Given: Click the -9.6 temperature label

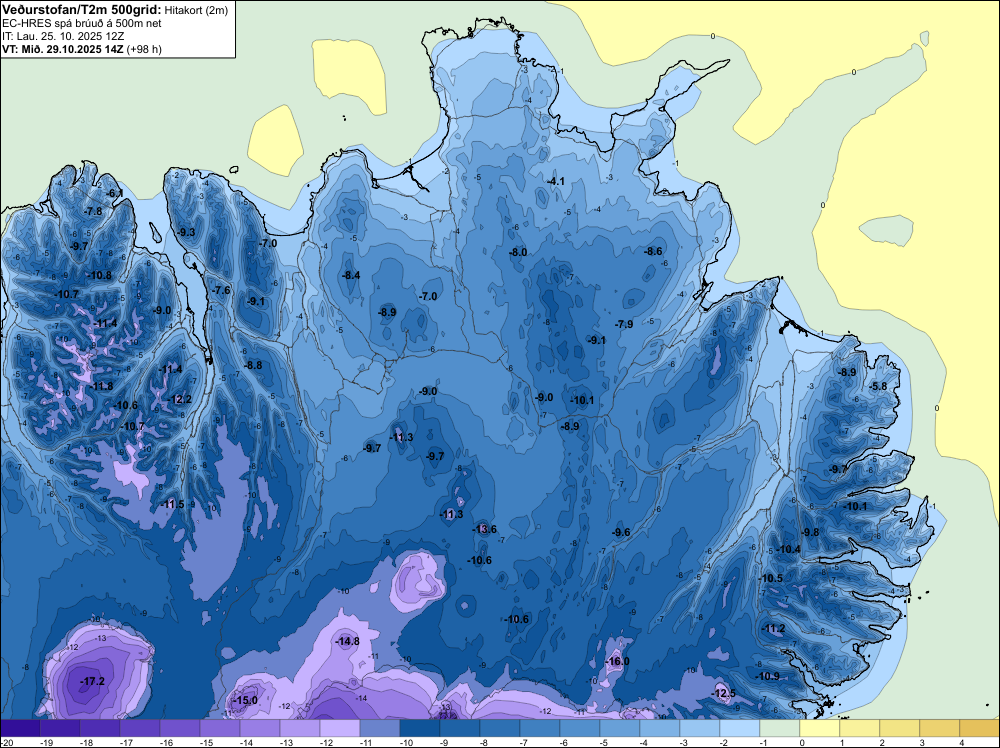Looking at the screenshot, I should pyautogui.click(x=621, y=532).
